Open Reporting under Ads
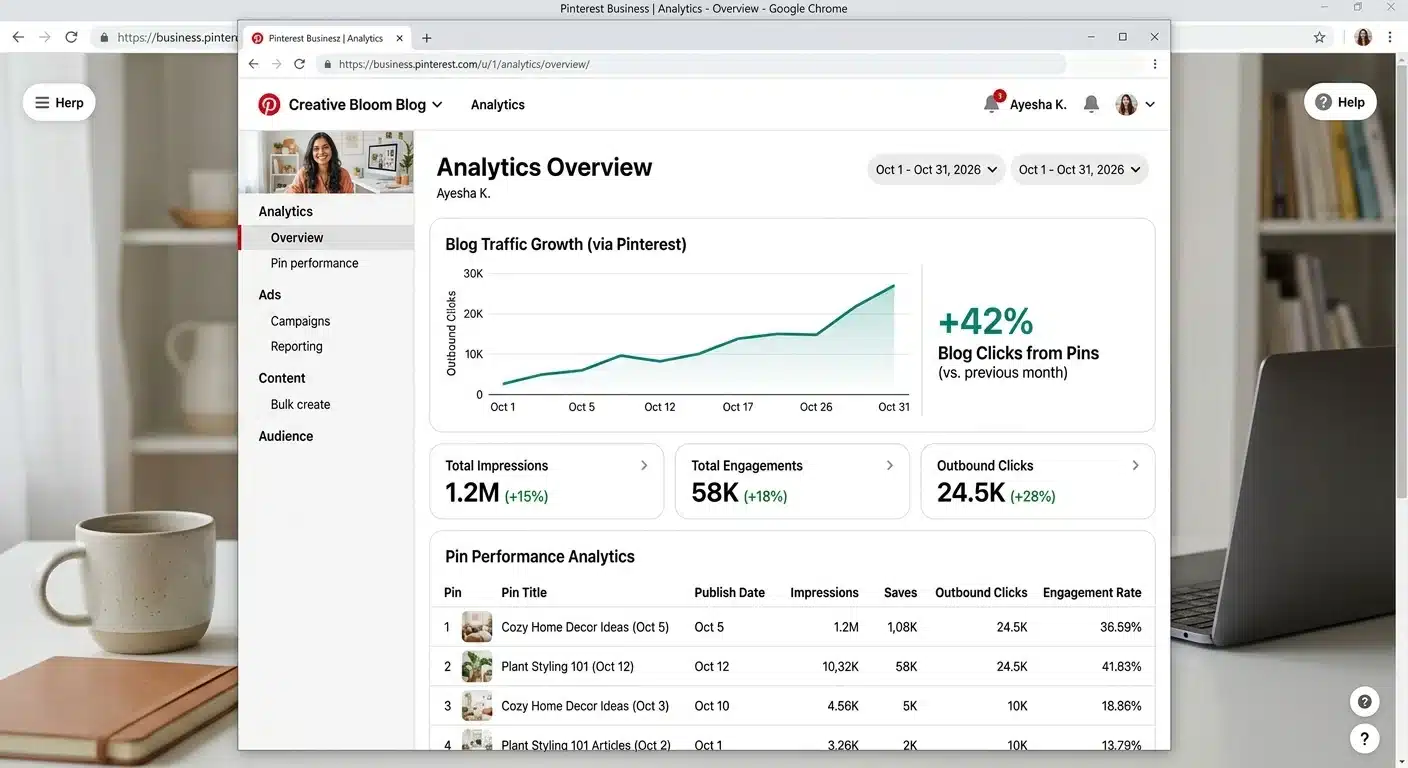Screen dimensions: 1408x768 pyautogui.click(x=296, y=346)
